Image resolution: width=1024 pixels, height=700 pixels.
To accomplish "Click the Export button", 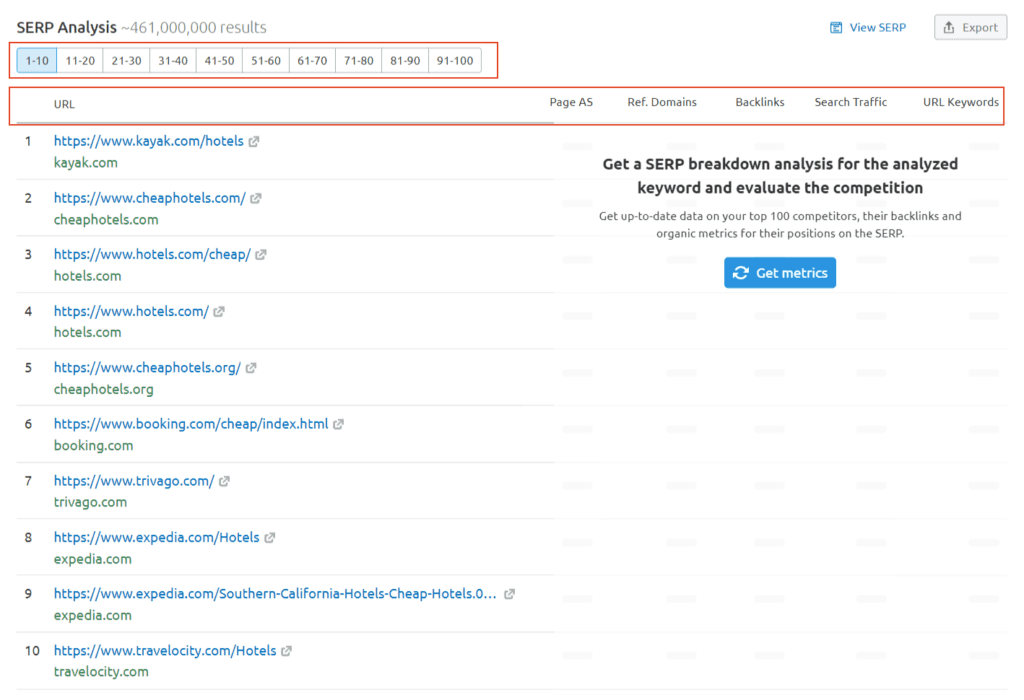I will pyautogui.click(x=970, y=27).
